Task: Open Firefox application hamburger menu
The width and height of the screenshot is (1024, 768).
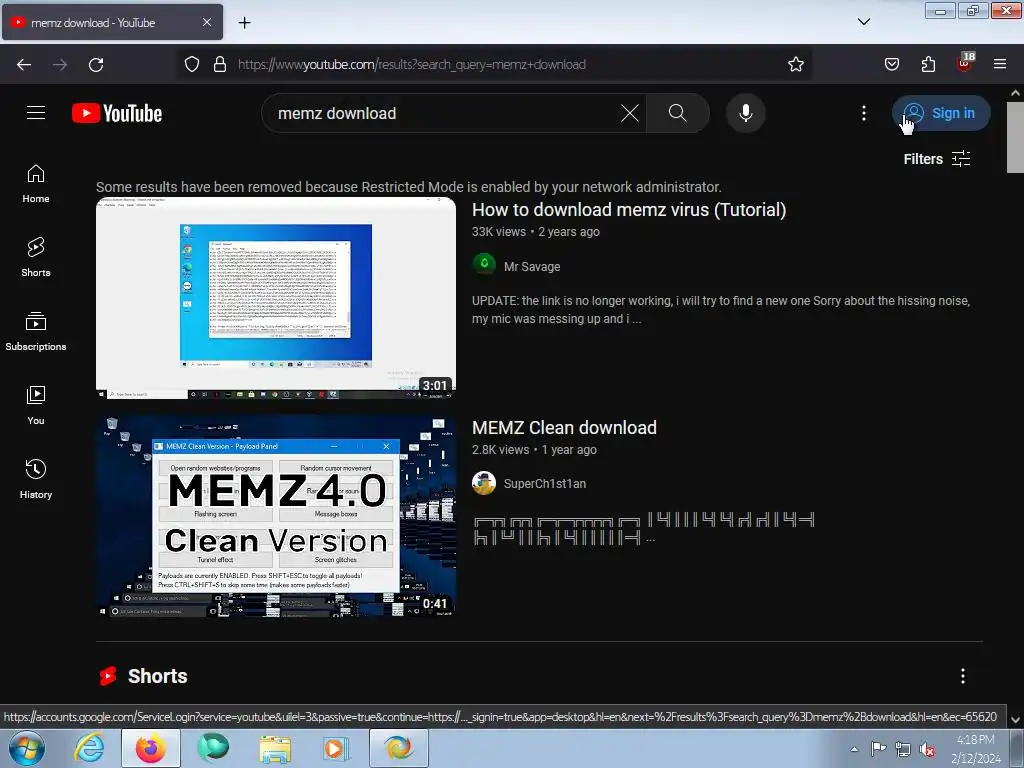Action: pos(1000,64)
